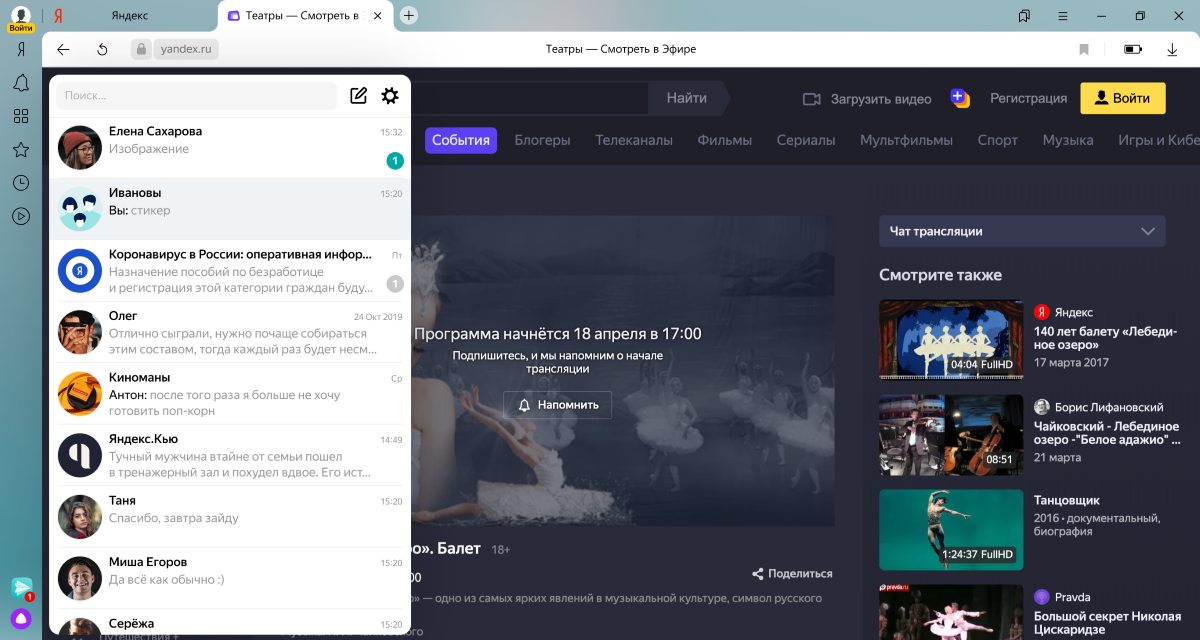Select the Театры browser tab
The width and height of the screenshot is (1200, 640).
coord(305,16)
